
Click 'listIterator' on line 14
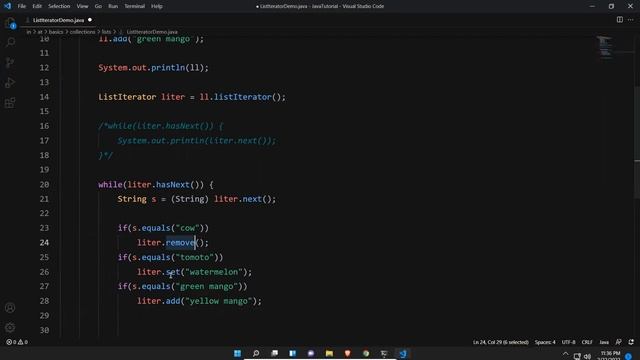coord(243,97)
